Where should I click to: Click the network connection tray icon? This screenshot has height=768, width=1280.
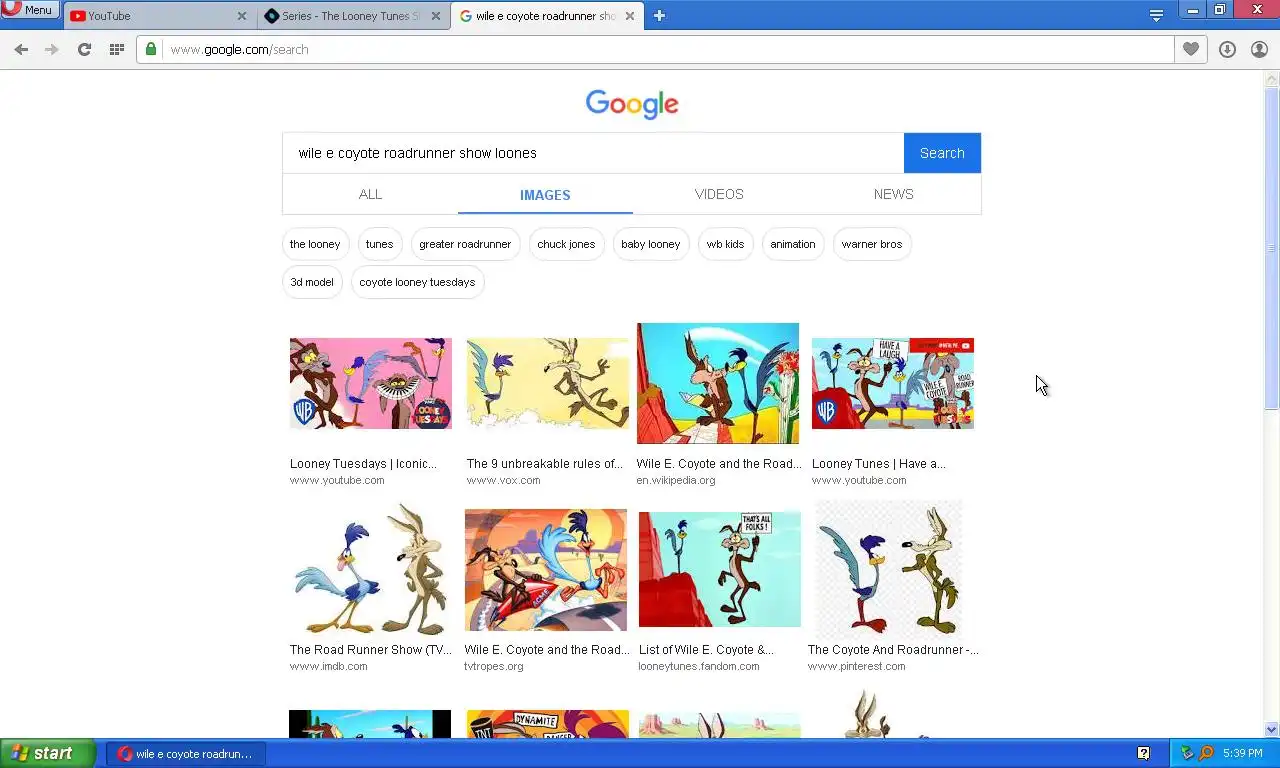1187,753
